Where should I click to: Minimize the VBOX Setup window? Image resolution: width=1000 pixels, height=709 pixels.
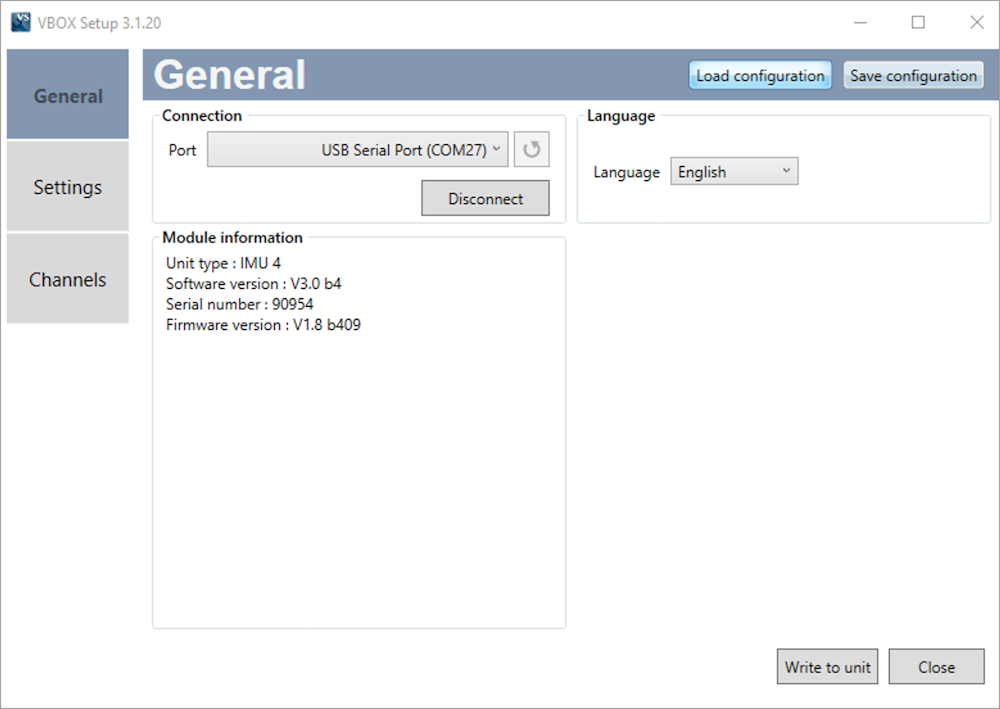coord(860,22)
